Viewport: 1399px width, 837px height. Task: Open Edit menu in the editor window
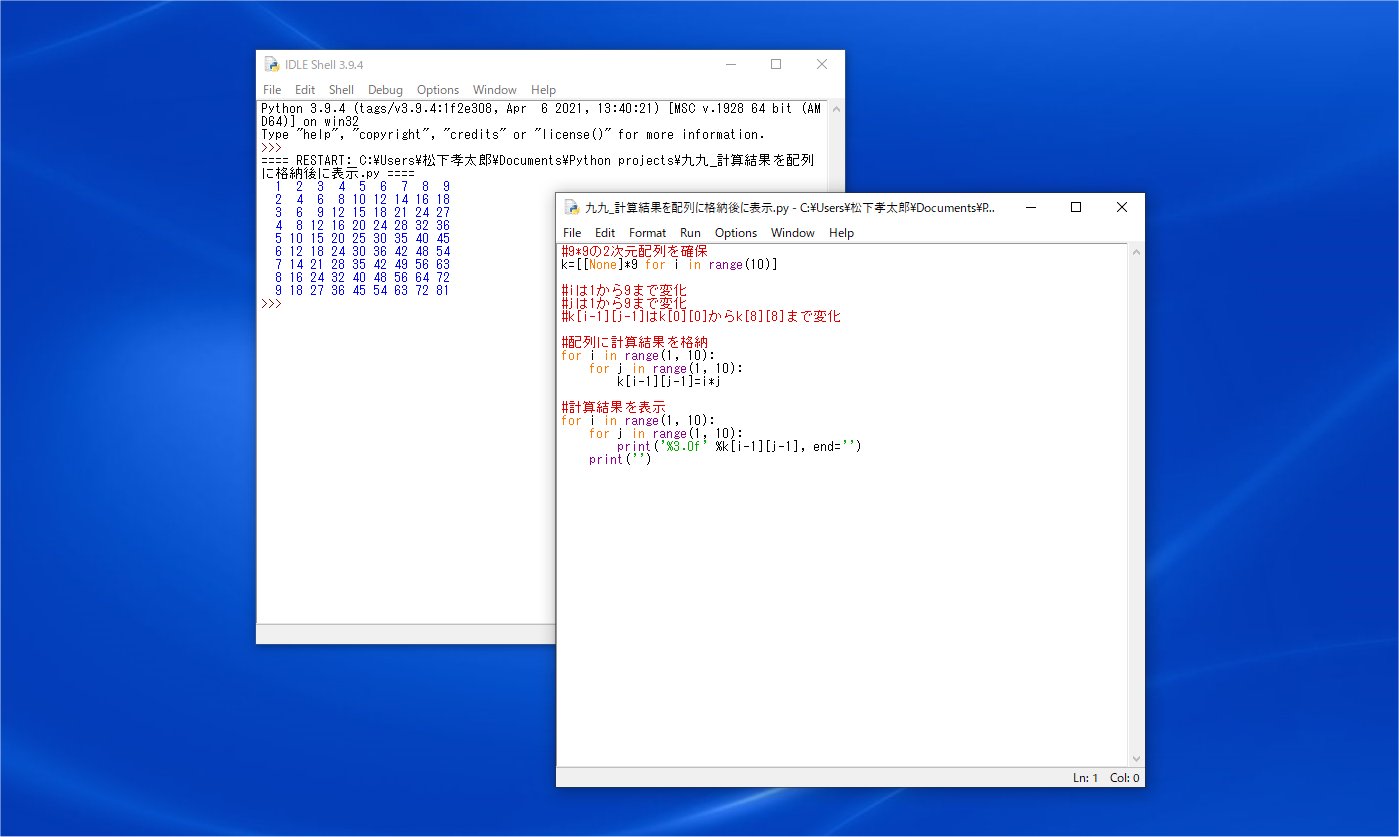coord(605,233)
